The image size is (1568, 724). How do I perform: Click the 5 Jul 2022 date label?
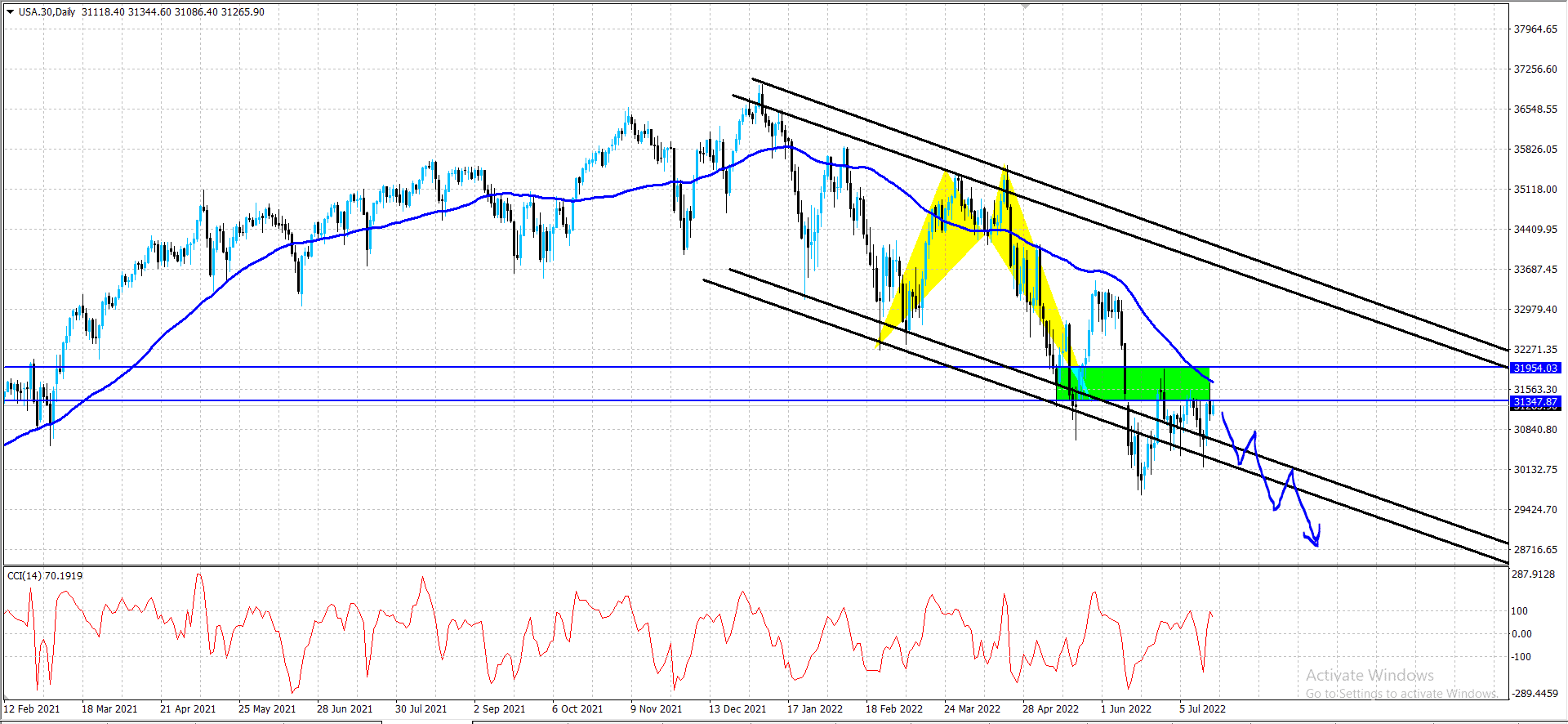1202,709
